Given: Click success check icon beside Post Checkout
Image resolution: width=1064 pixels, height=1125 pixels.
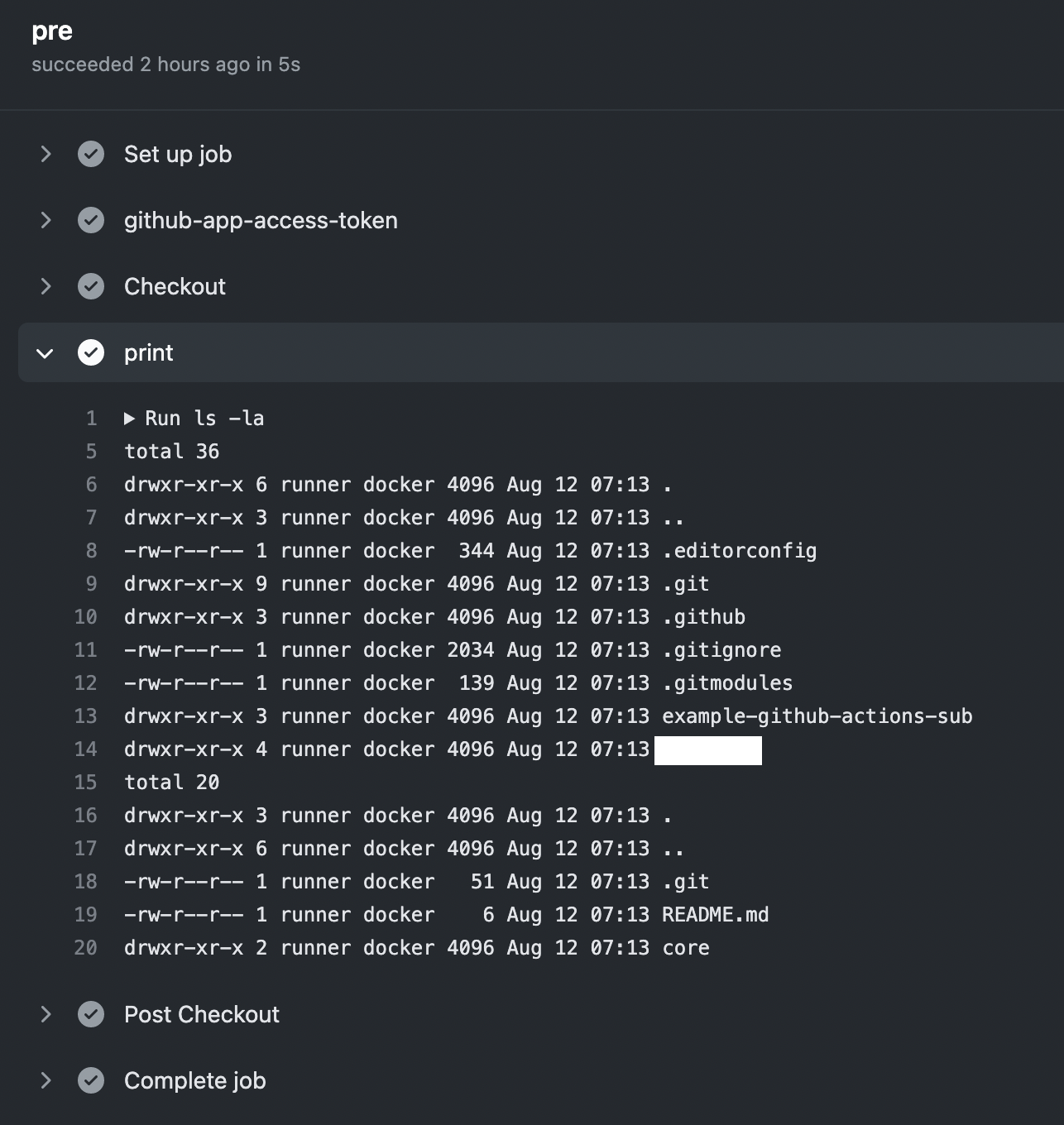Looking at the screenshot, I should point(91,1014).
